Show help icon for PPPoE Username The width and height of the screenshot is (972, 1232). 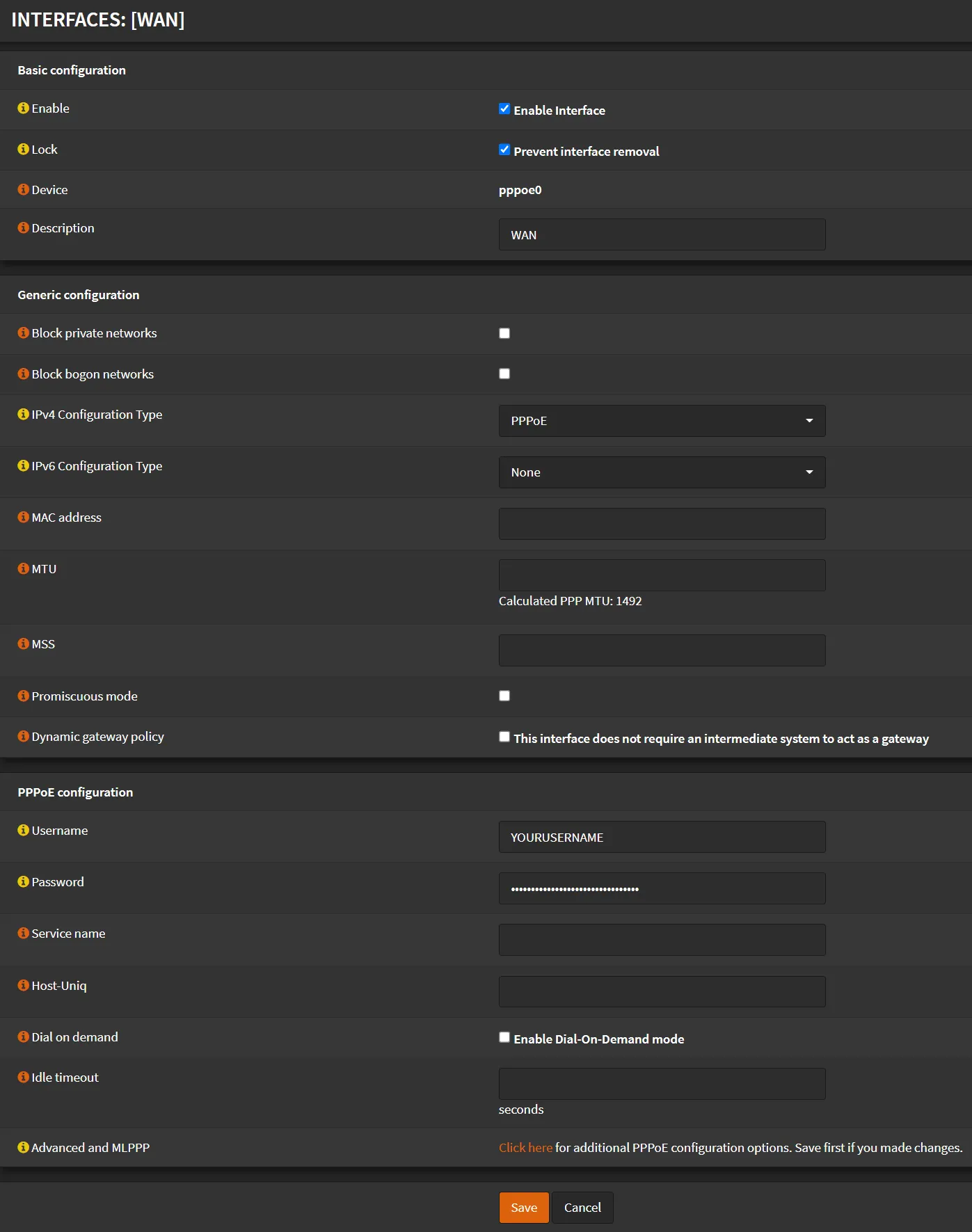click(23, 831)
